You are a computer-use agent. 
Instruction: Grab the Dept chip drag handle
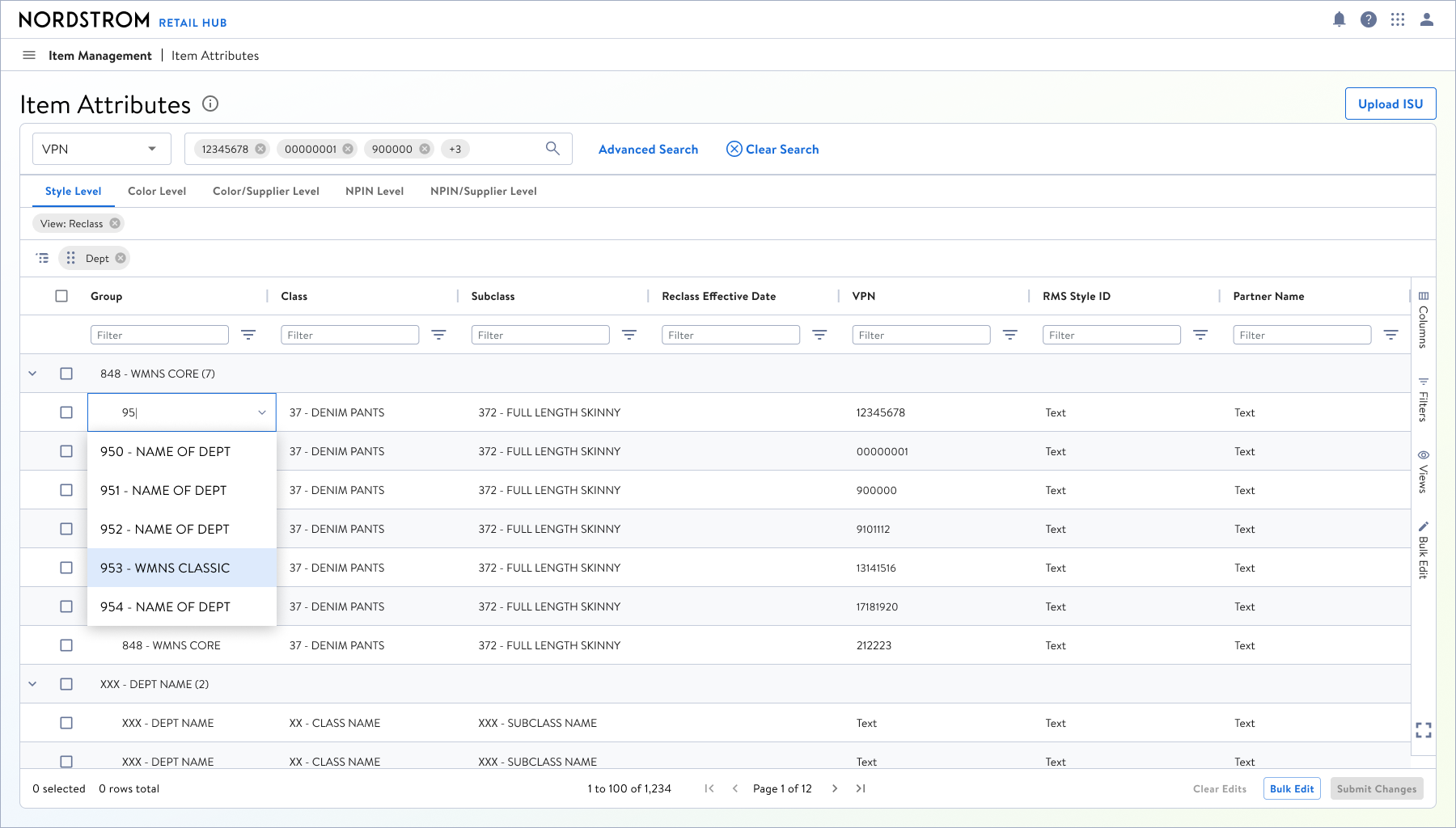tap(71, 258)
